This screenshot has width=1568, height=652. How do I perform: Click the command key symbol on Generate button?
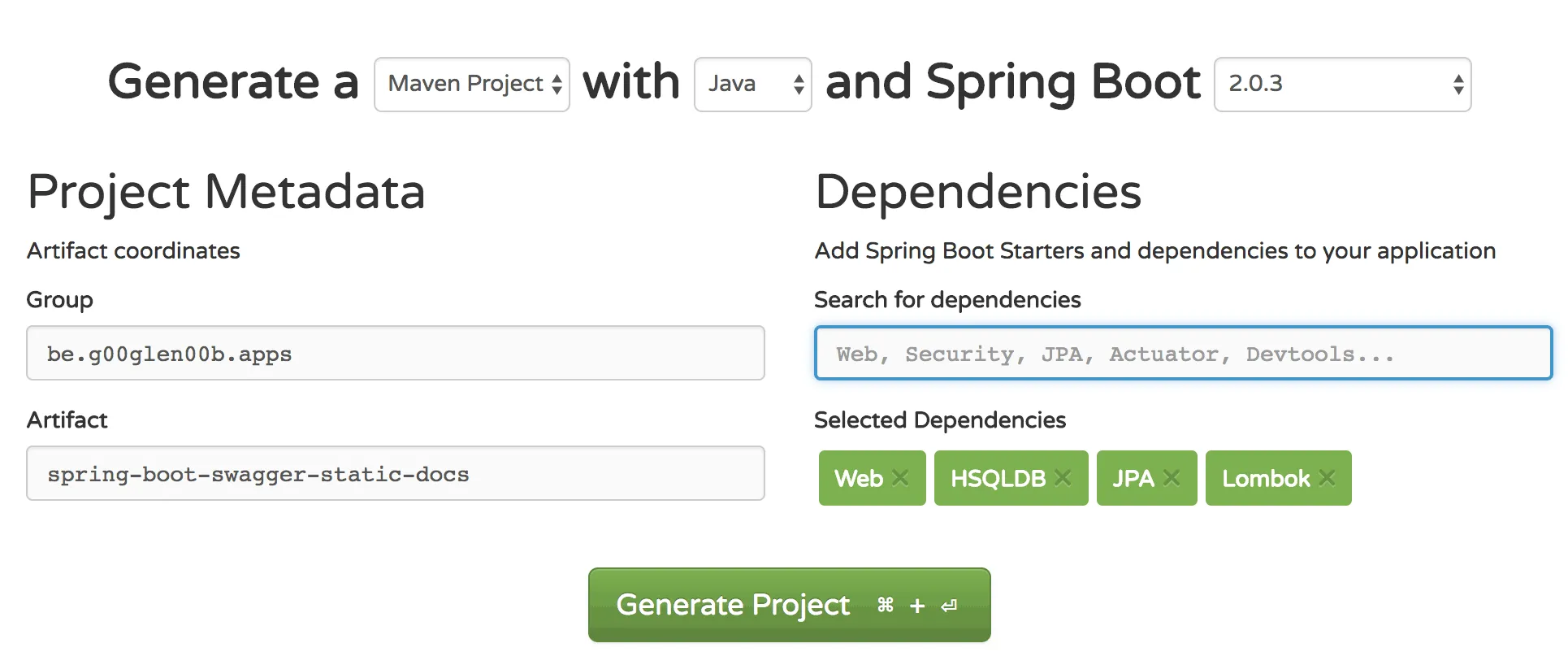(886, 605)
